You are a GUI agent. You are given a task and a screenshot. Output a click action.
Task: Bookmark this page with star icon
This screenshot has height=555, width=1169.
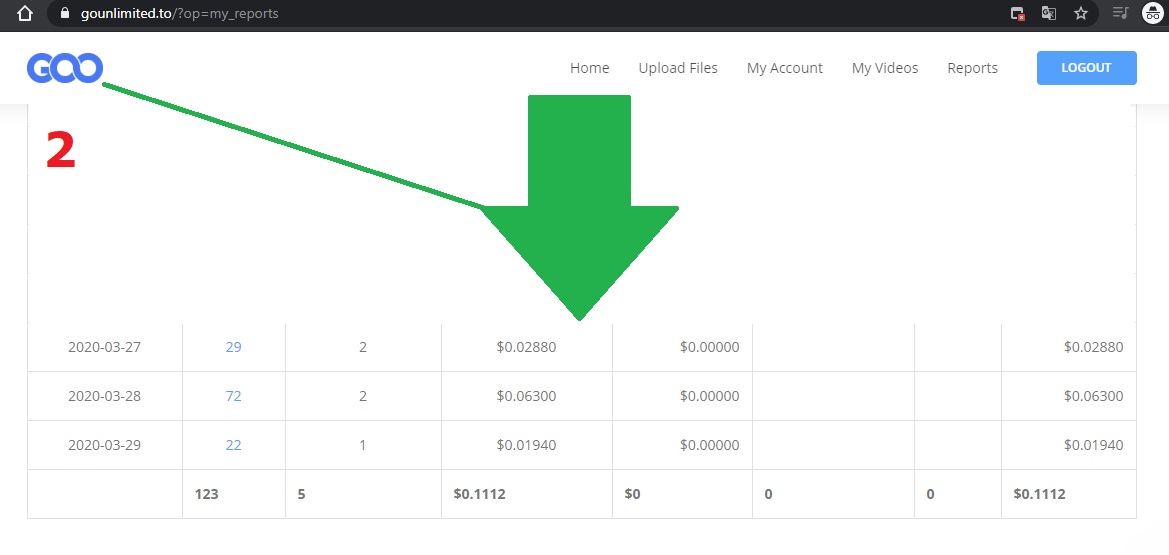(1081, 13)
